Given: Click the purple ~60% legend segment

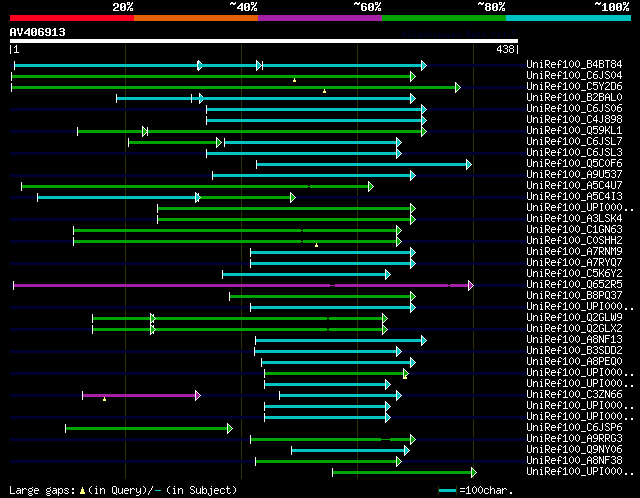Looking at the screenshot, I should click(320, 18).
